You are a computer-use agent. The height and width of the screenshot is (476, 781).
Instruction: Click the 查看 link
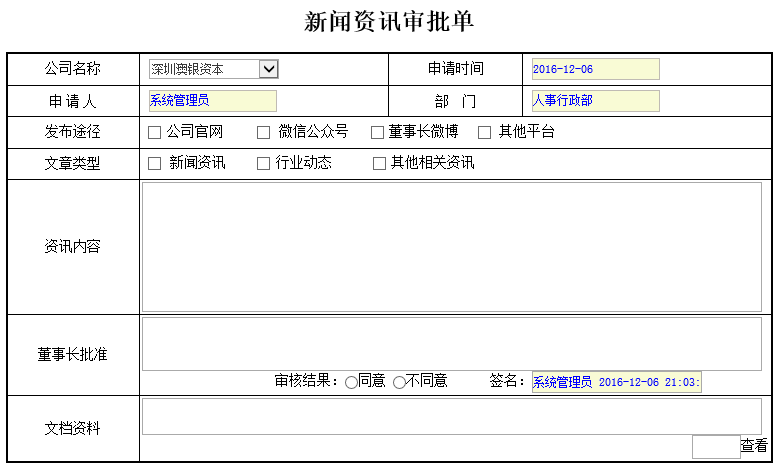tap(754, 446)
